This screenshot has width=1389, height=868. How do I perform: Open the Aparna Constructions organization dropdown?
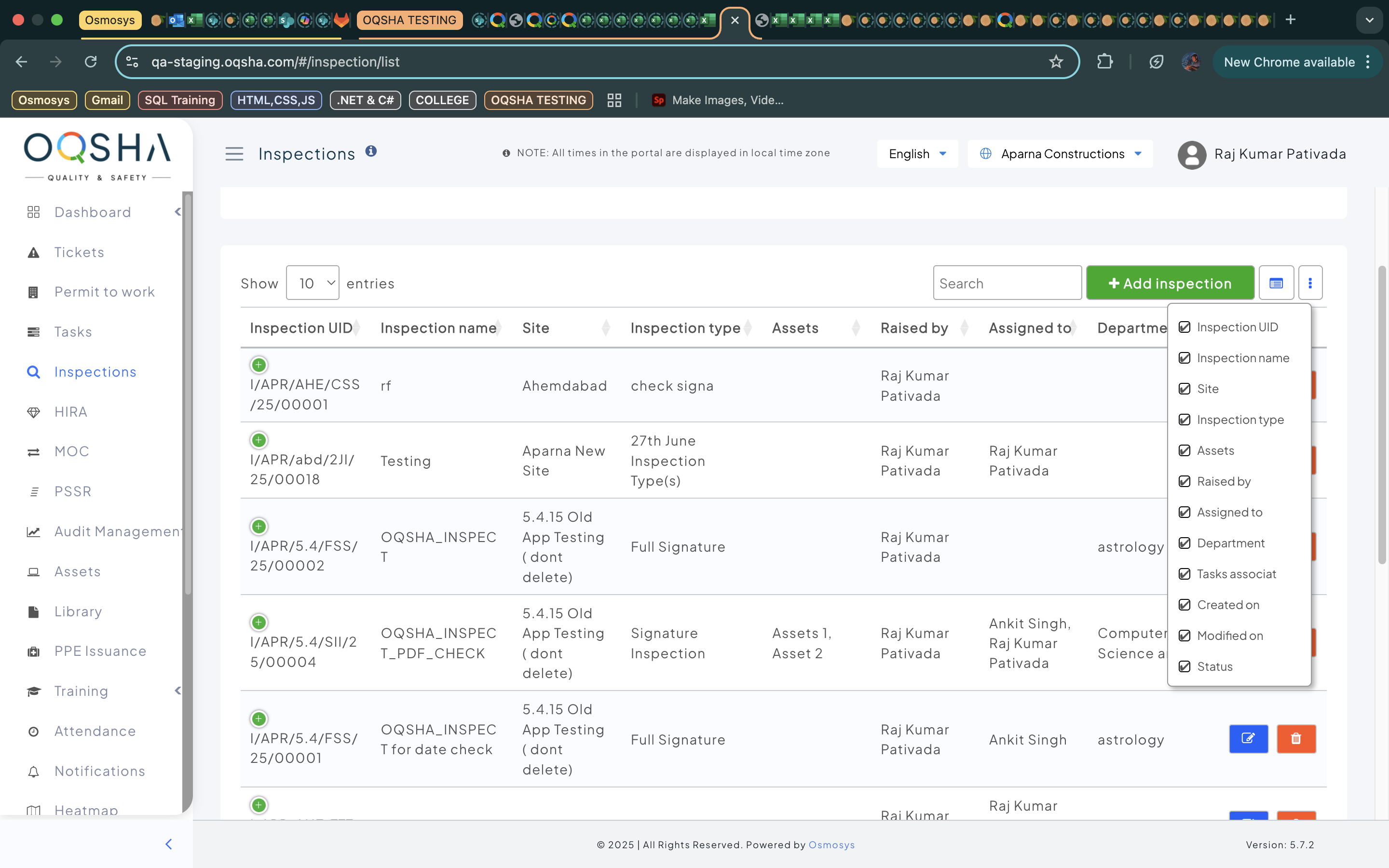[1060, 154]
